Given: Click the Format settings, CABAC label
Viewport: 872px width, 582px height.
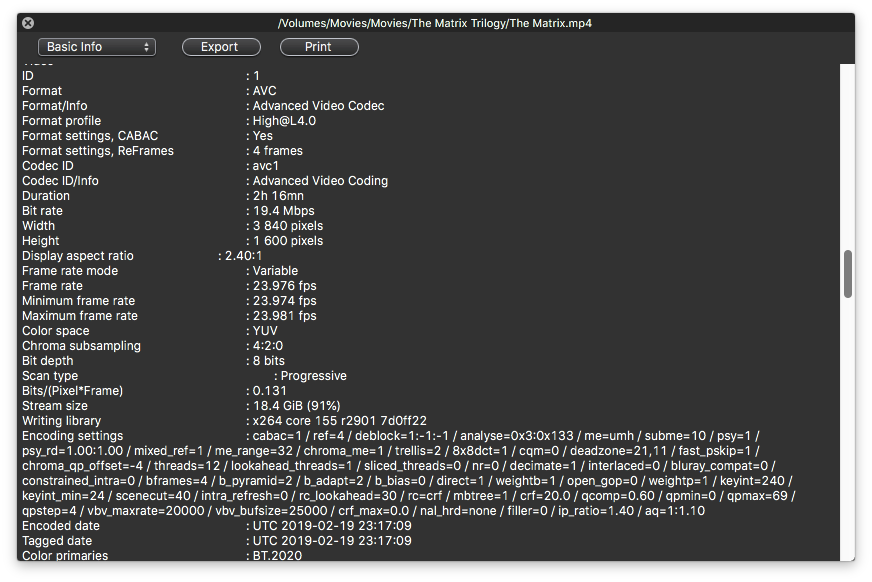Looking at the screenshot, I should [90, 136].
